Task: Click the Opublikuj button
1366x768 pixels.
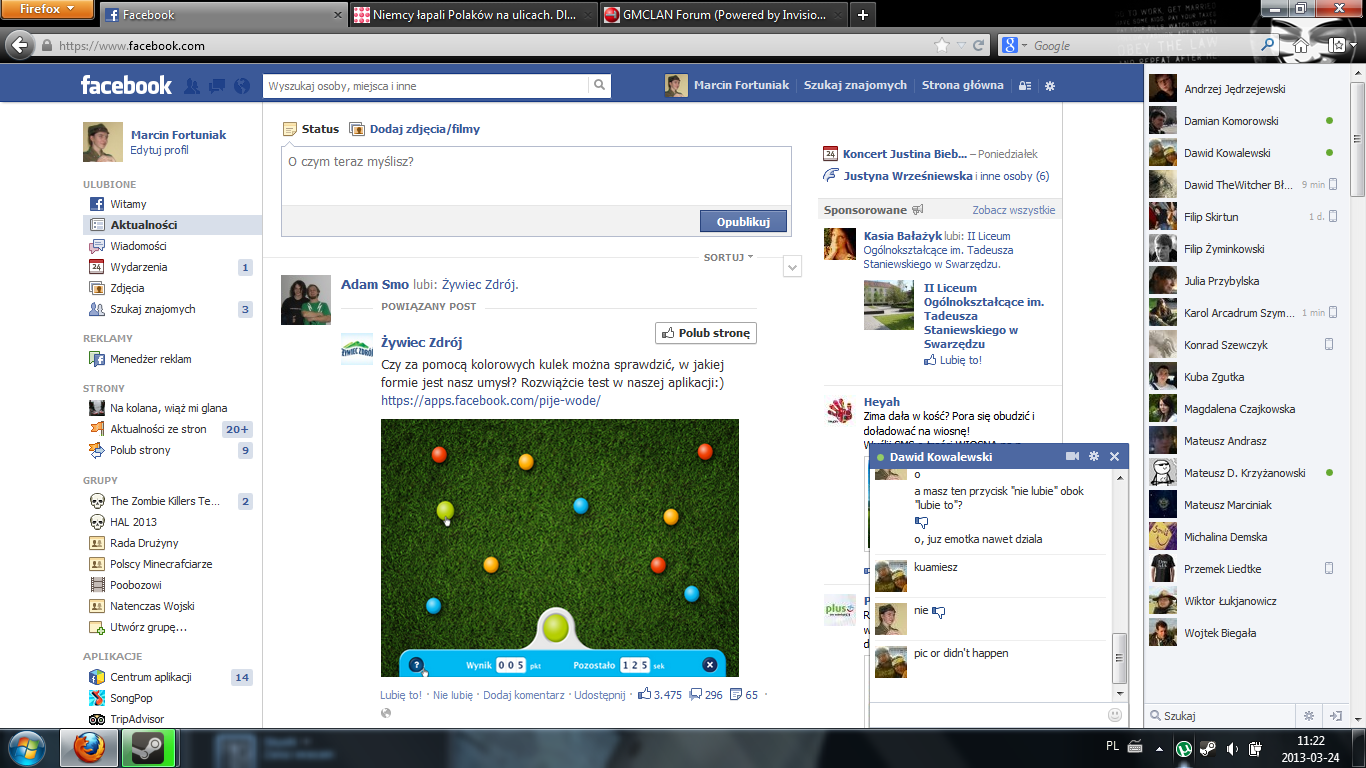Action: 743,221
